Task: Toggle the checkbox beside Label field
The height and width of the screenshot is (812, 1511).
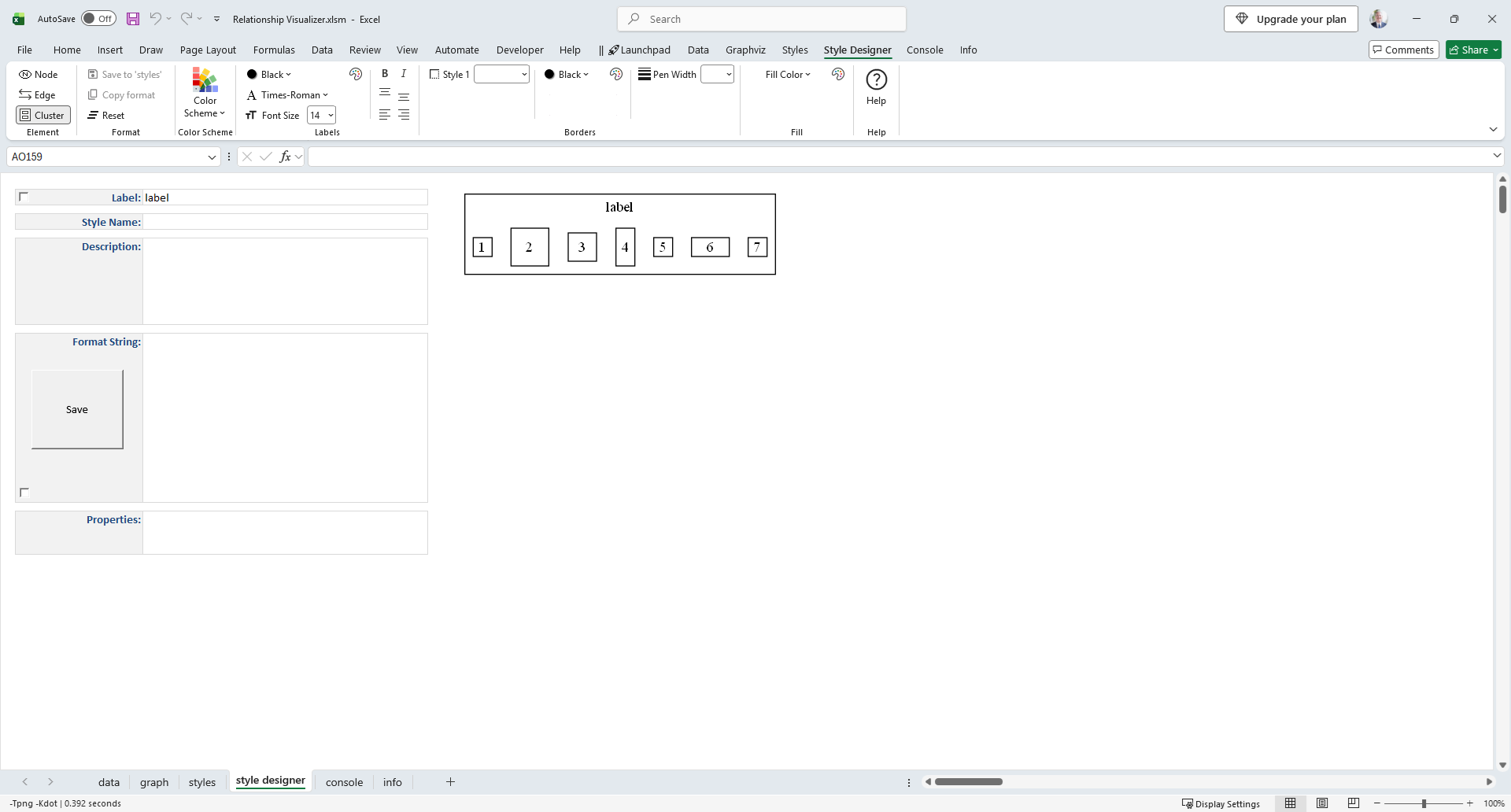Action: point(24,197)
